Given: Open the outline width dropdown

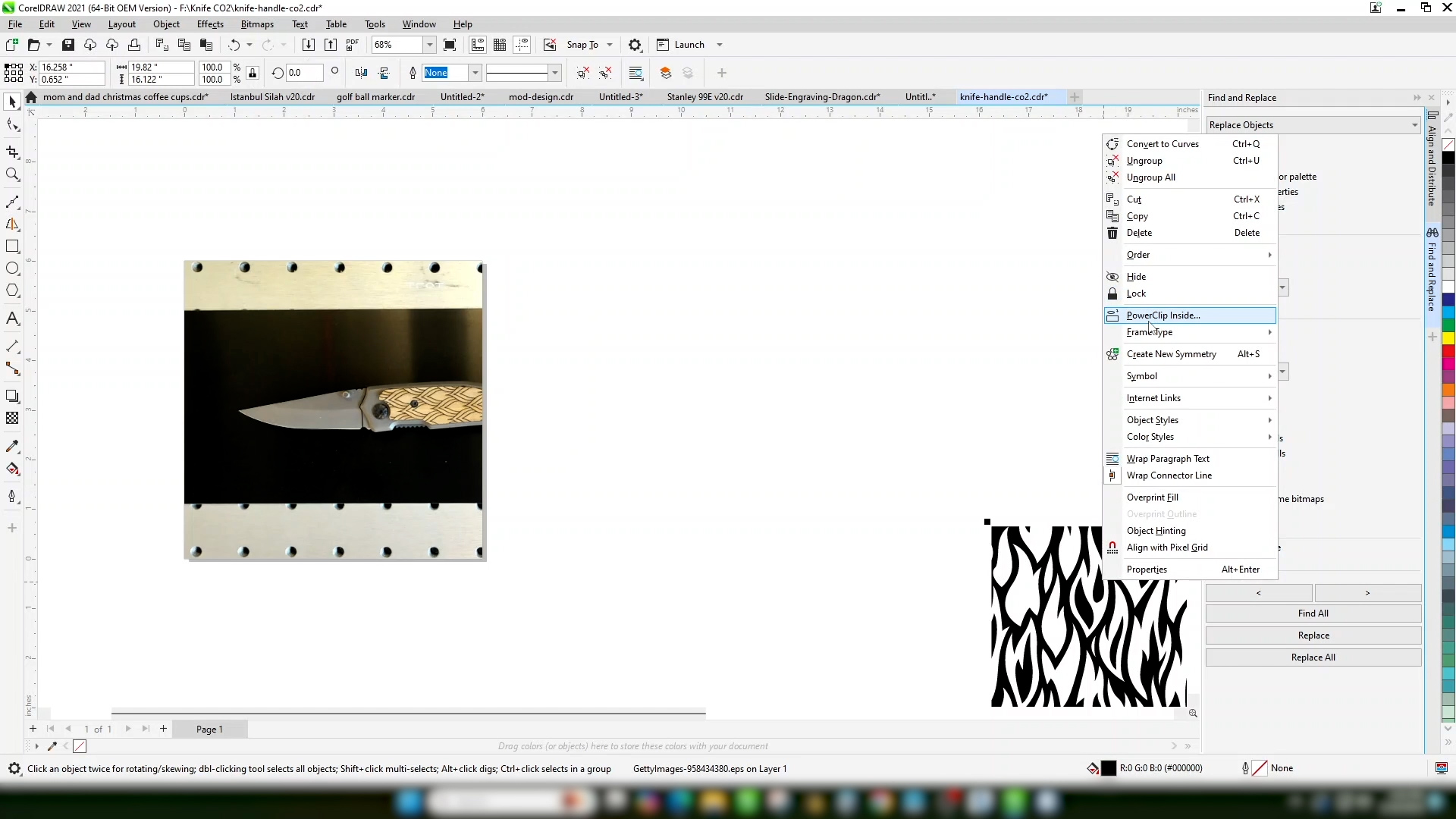Looking at the screenshot, I should point(475,73).
